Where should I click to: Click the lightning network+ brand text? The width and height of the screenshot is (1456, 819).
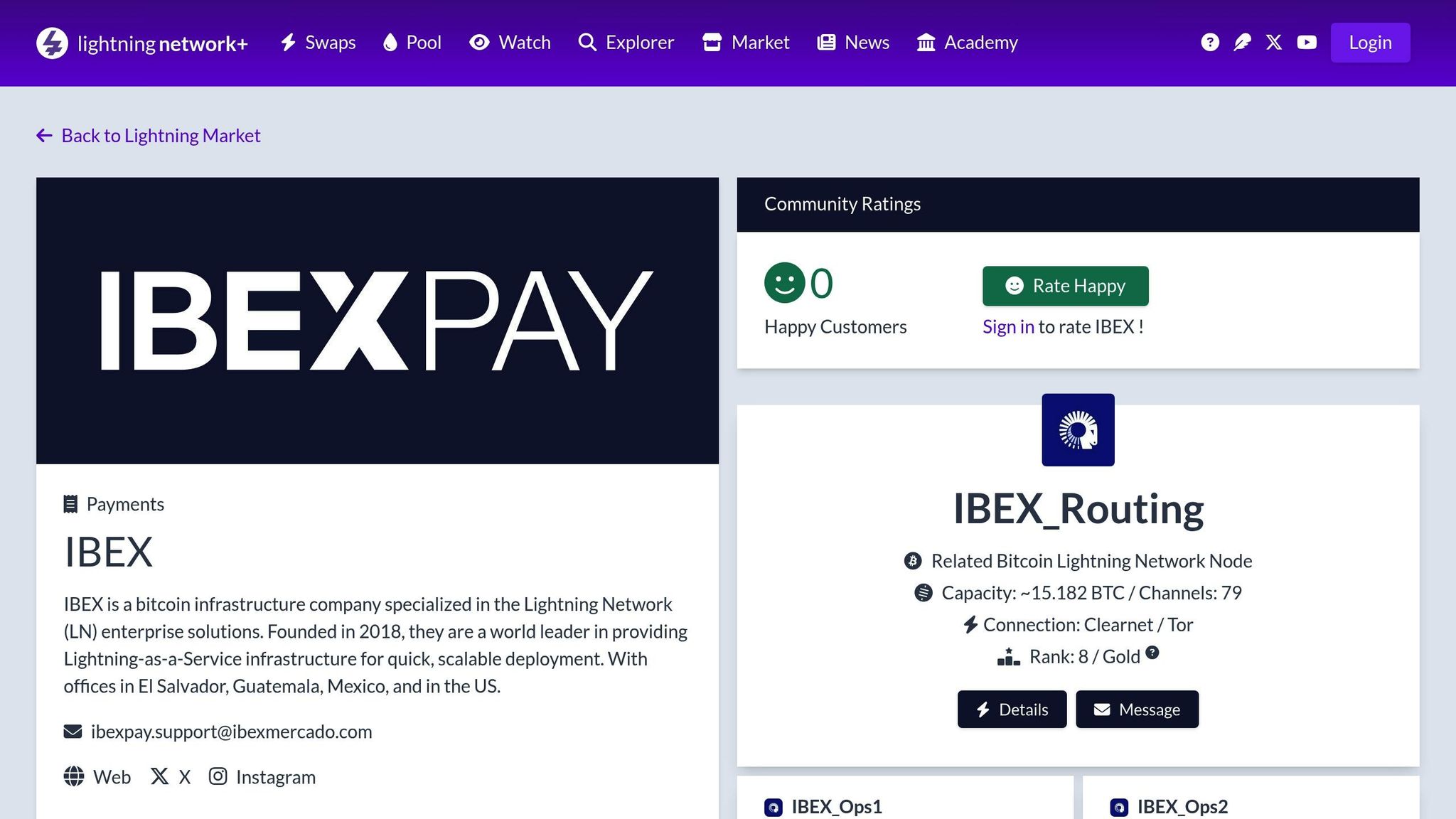click(x=162, y=43)
